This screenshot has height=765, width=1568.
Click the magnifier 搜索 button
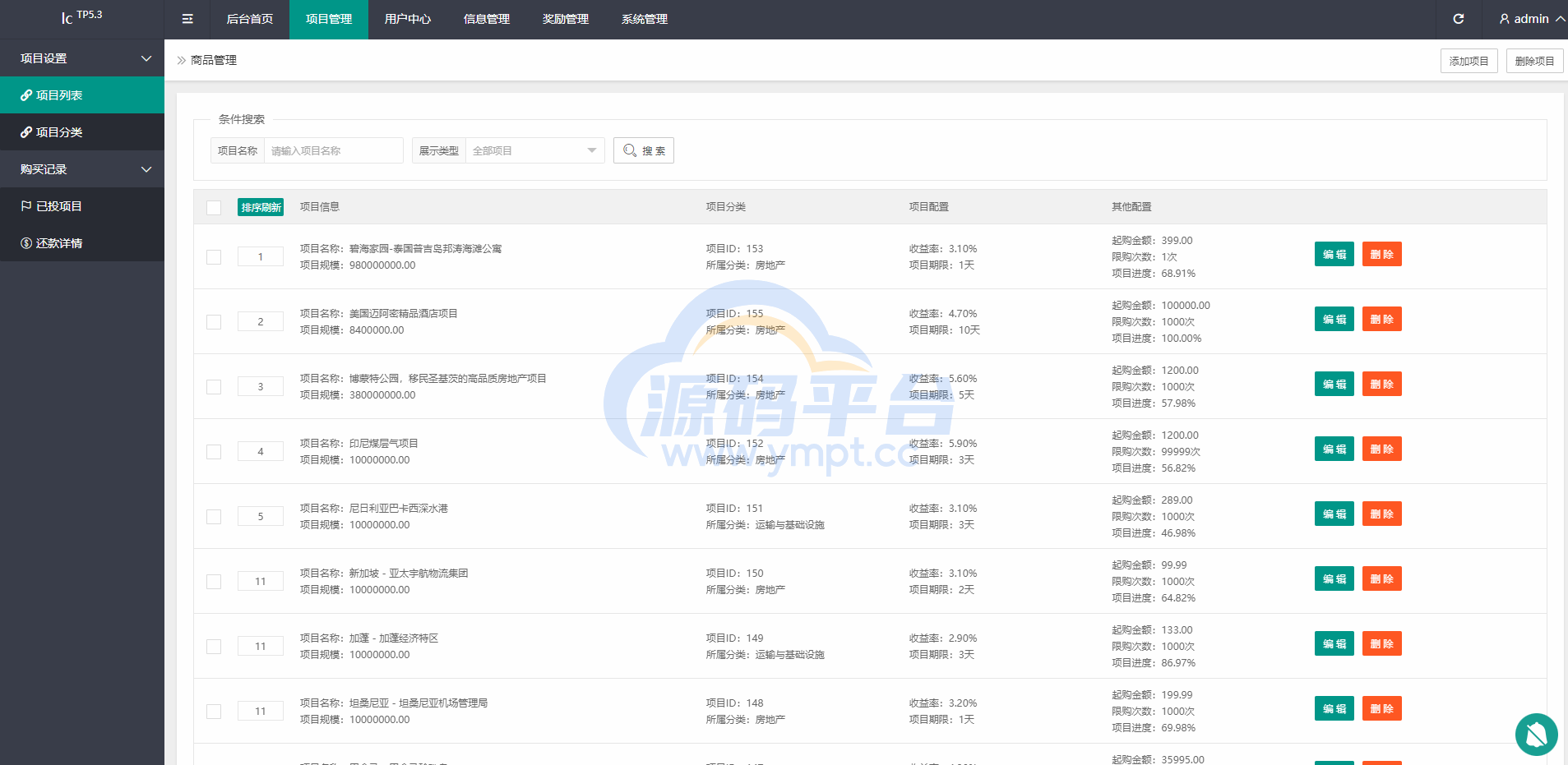644,150
